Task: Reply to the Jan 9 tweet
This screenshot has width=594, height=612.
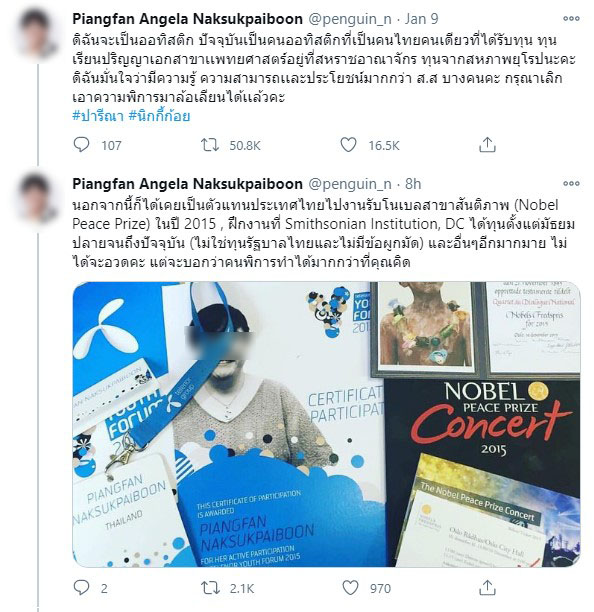Action: click(81, 145)
